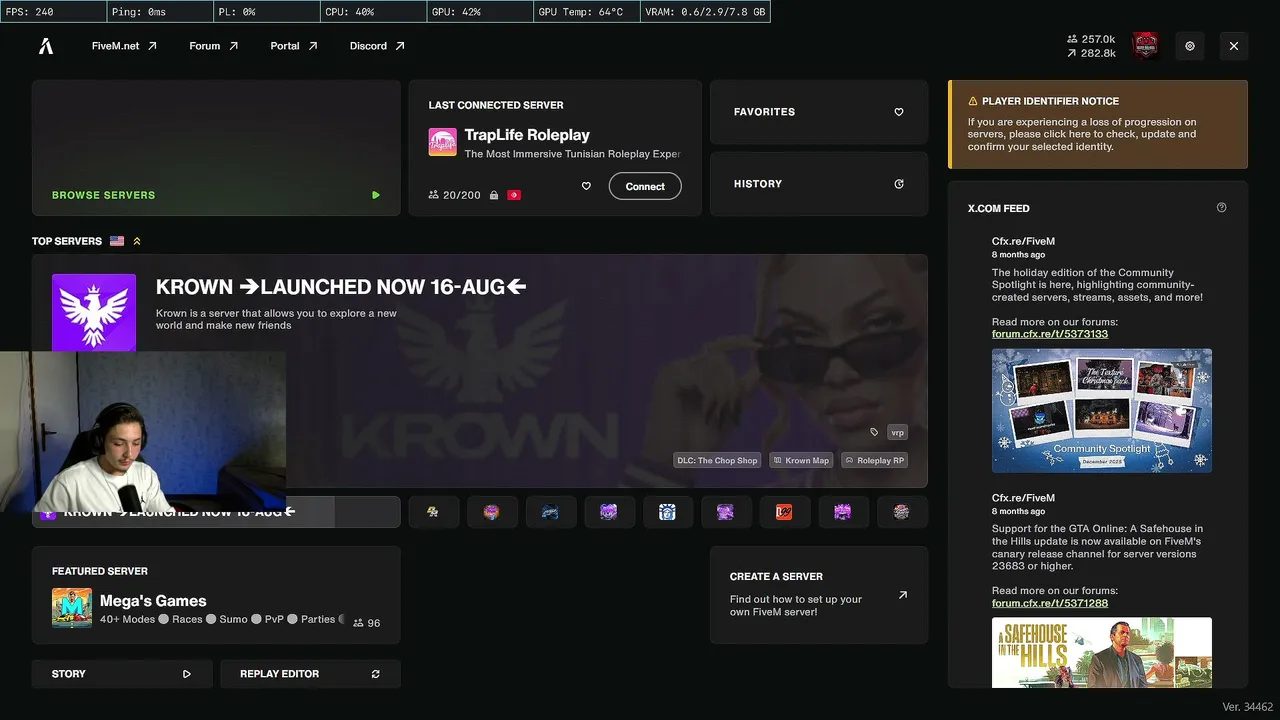
Task: Select the yellow 'R' logo server thumbnail
Action: coord(433,512)
